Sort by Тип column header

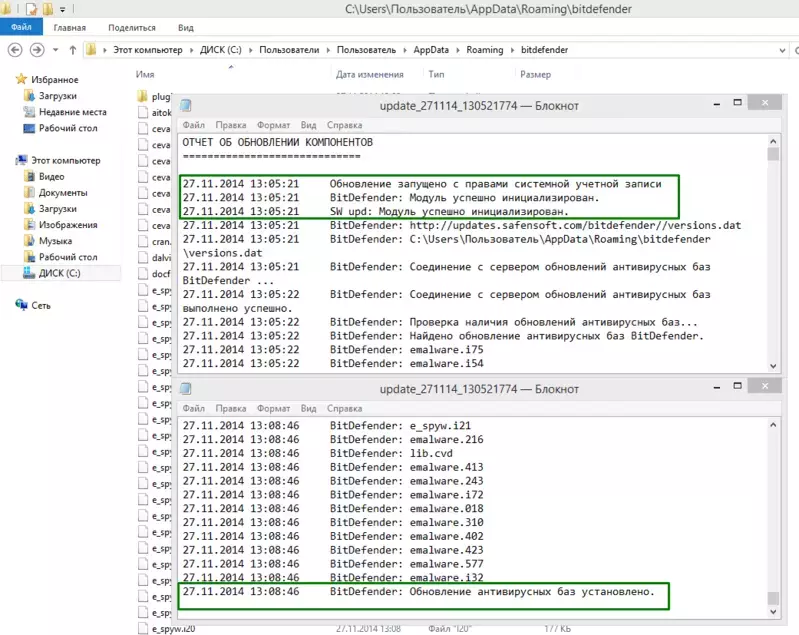(436, 74)
